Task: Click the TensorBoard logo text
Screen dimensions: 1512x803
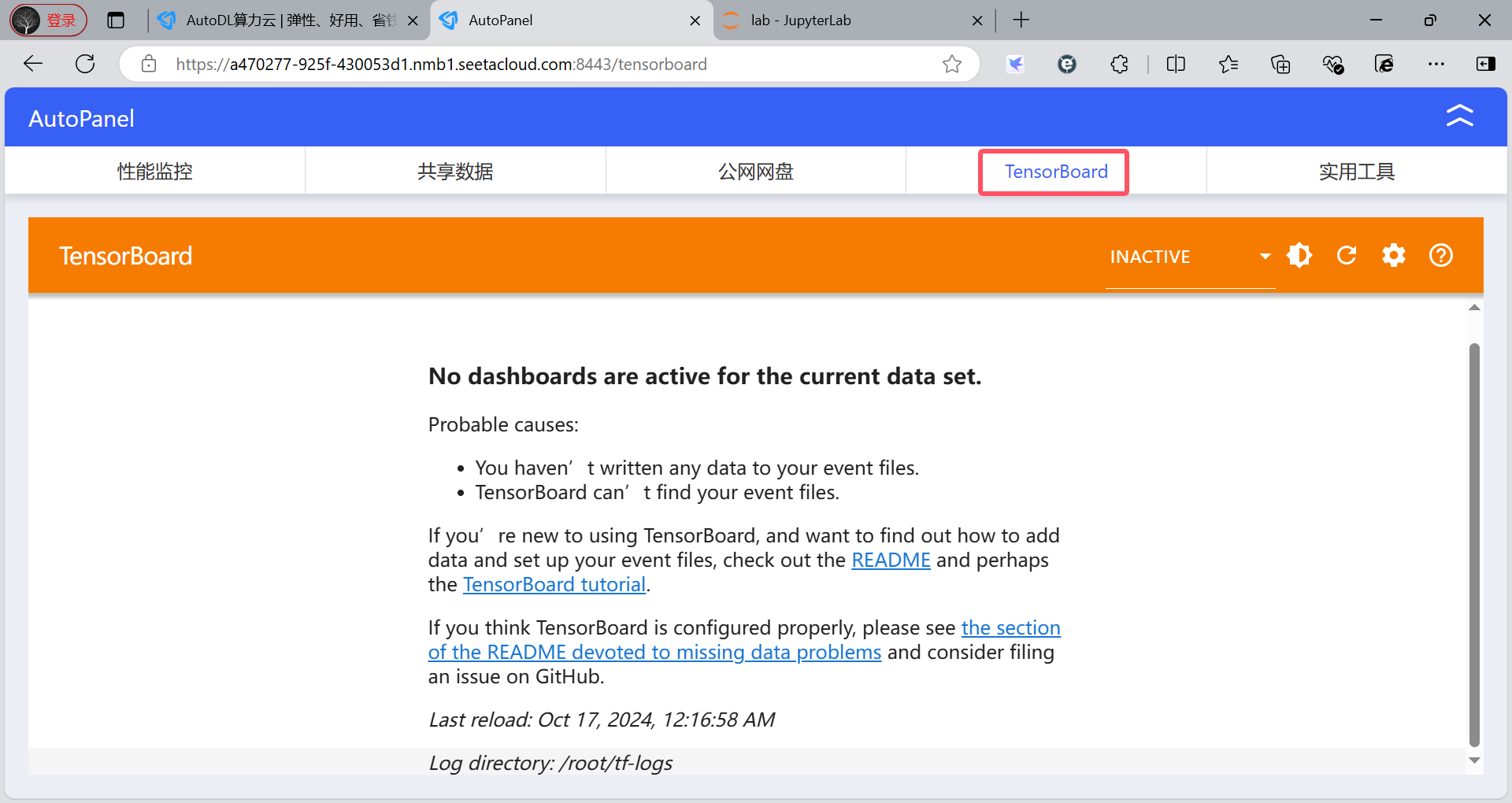Action: click(126, 256)
